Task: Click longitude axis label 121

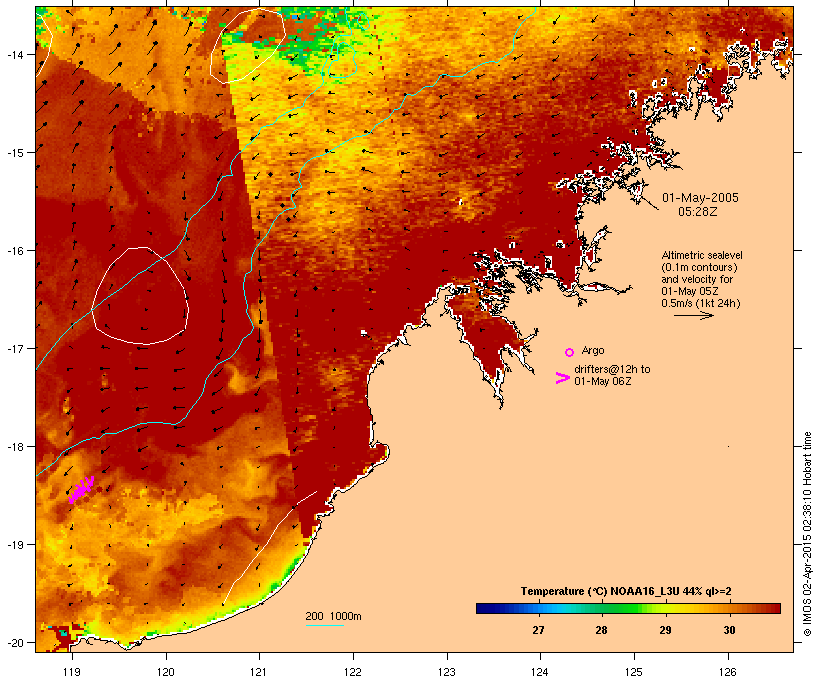Action: [259, 672]
